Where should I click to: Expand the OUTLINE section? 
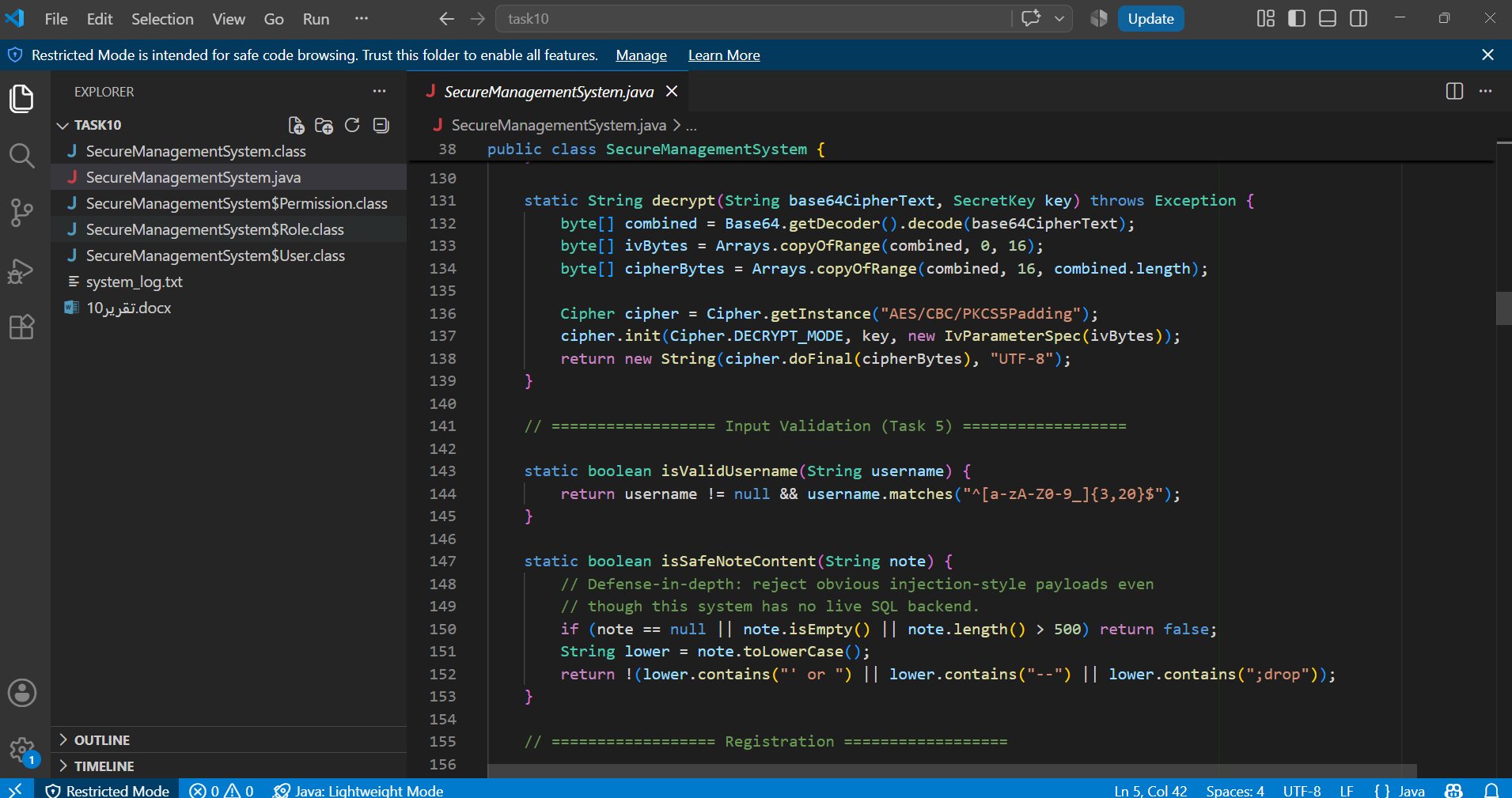229,739
